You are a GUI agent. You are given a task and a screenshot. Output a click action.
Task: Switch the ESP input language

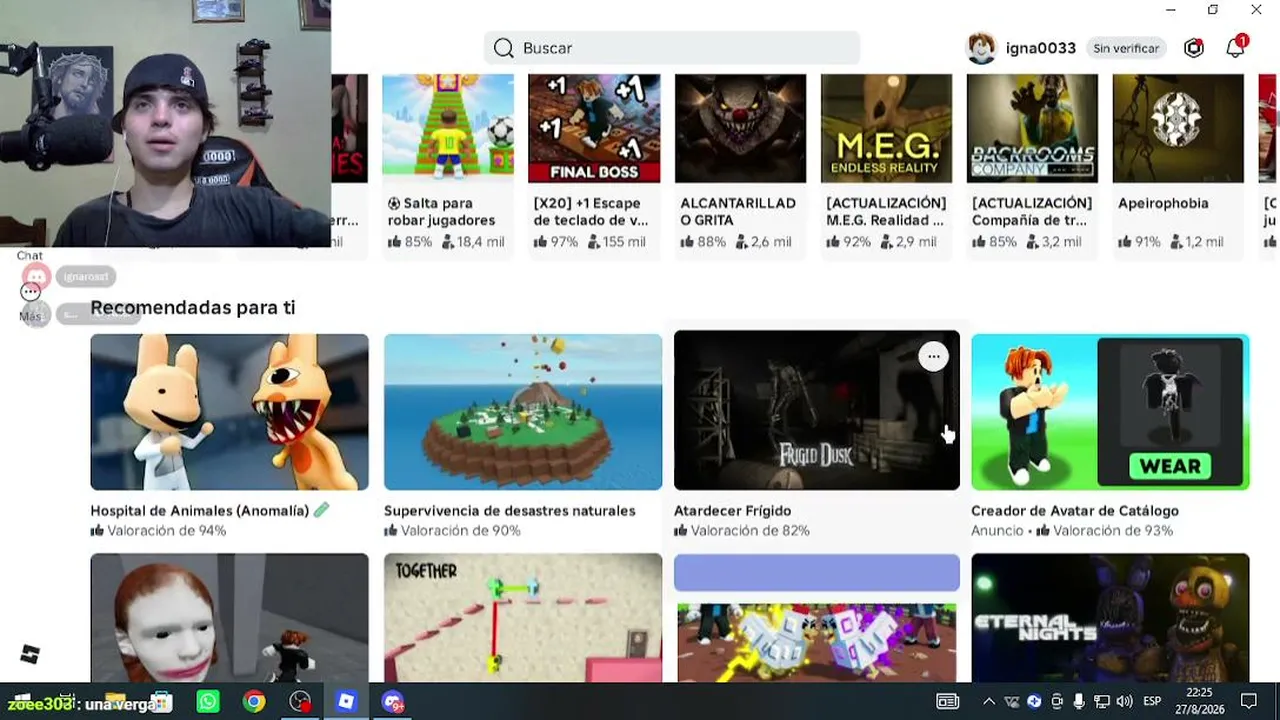point(1152,702)
